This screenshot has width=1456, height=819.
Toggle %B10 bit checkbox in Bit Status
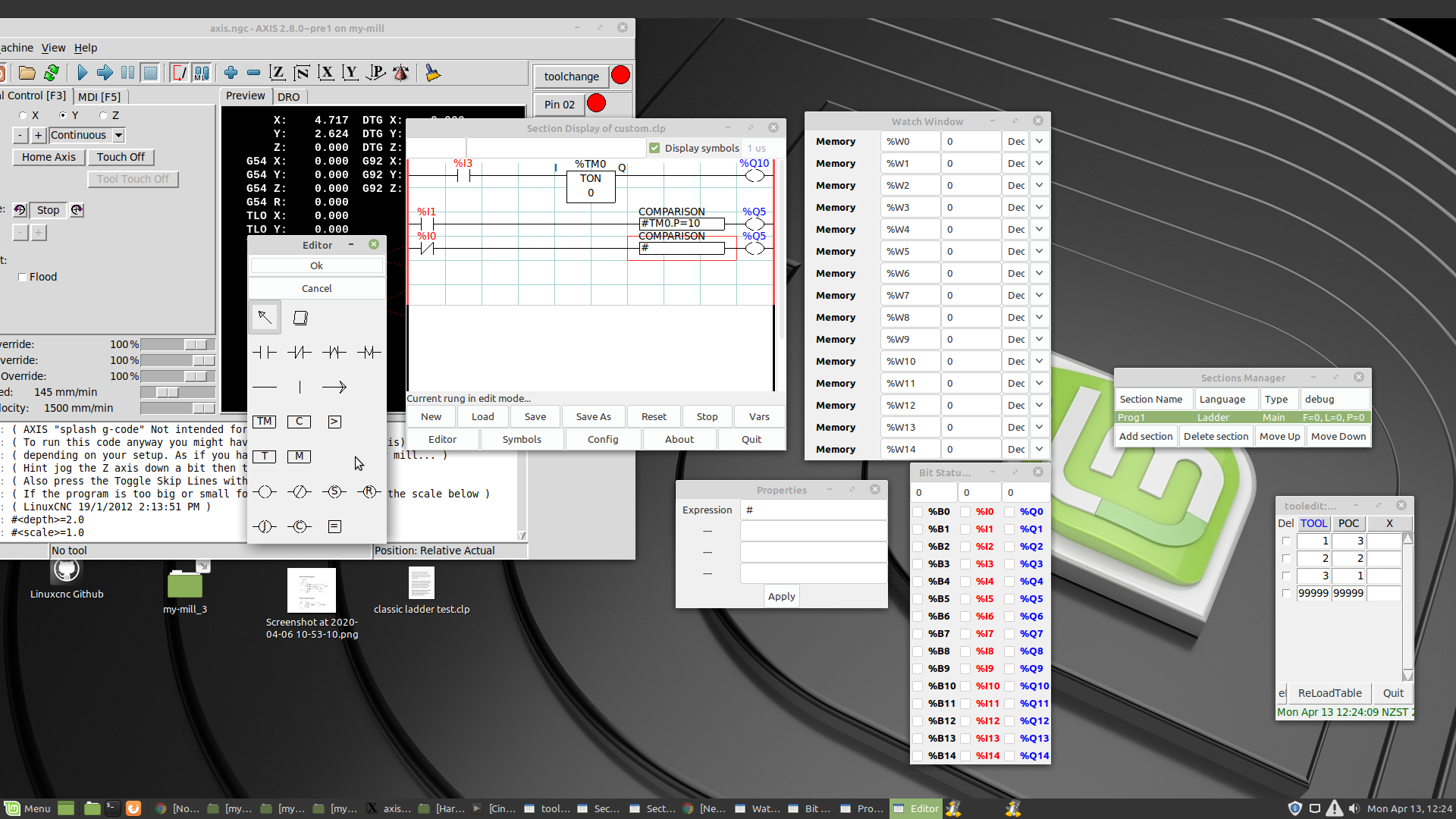(x=918, y=686)
